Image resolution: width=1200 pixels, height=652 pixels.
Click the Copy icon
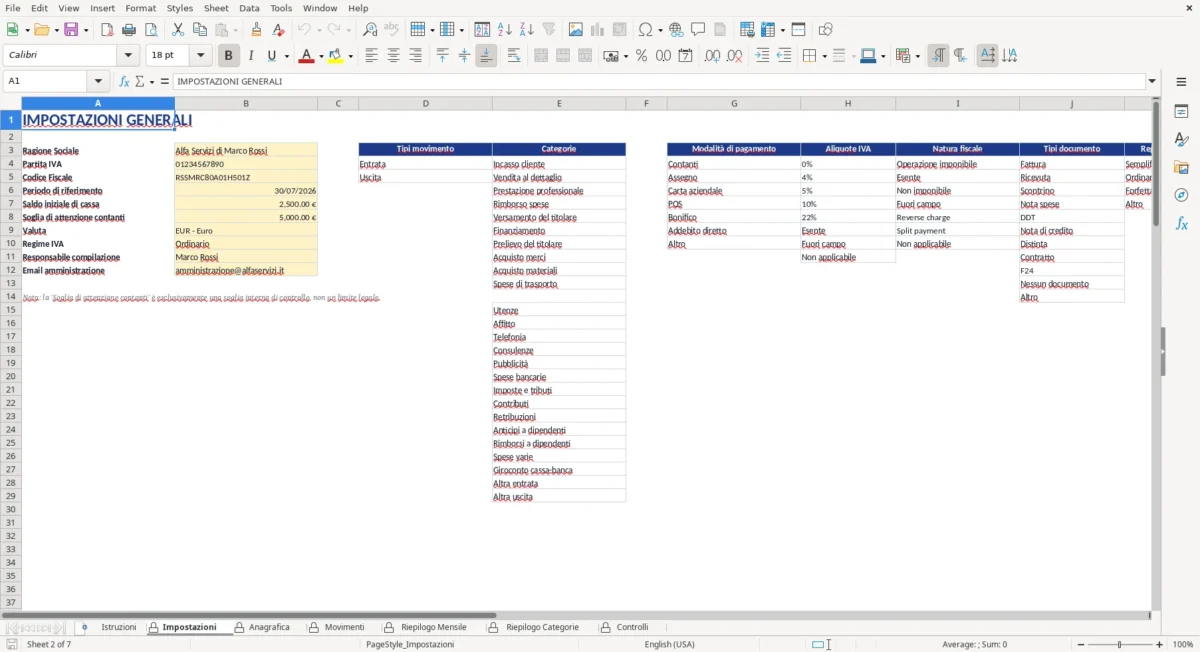pos(200,29)
